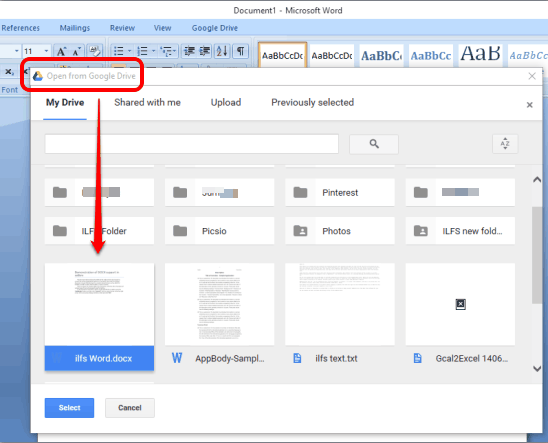Viewport: 548px width, 443px height.
Task: Open the ILFS Folder item
Action: click(99, 231)
